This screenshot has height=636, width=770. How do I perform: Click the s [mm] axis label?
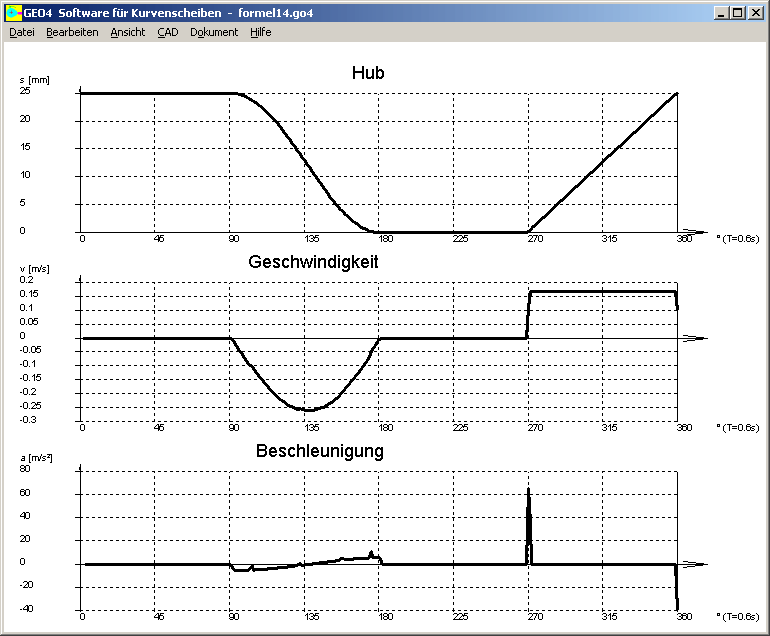35,80
